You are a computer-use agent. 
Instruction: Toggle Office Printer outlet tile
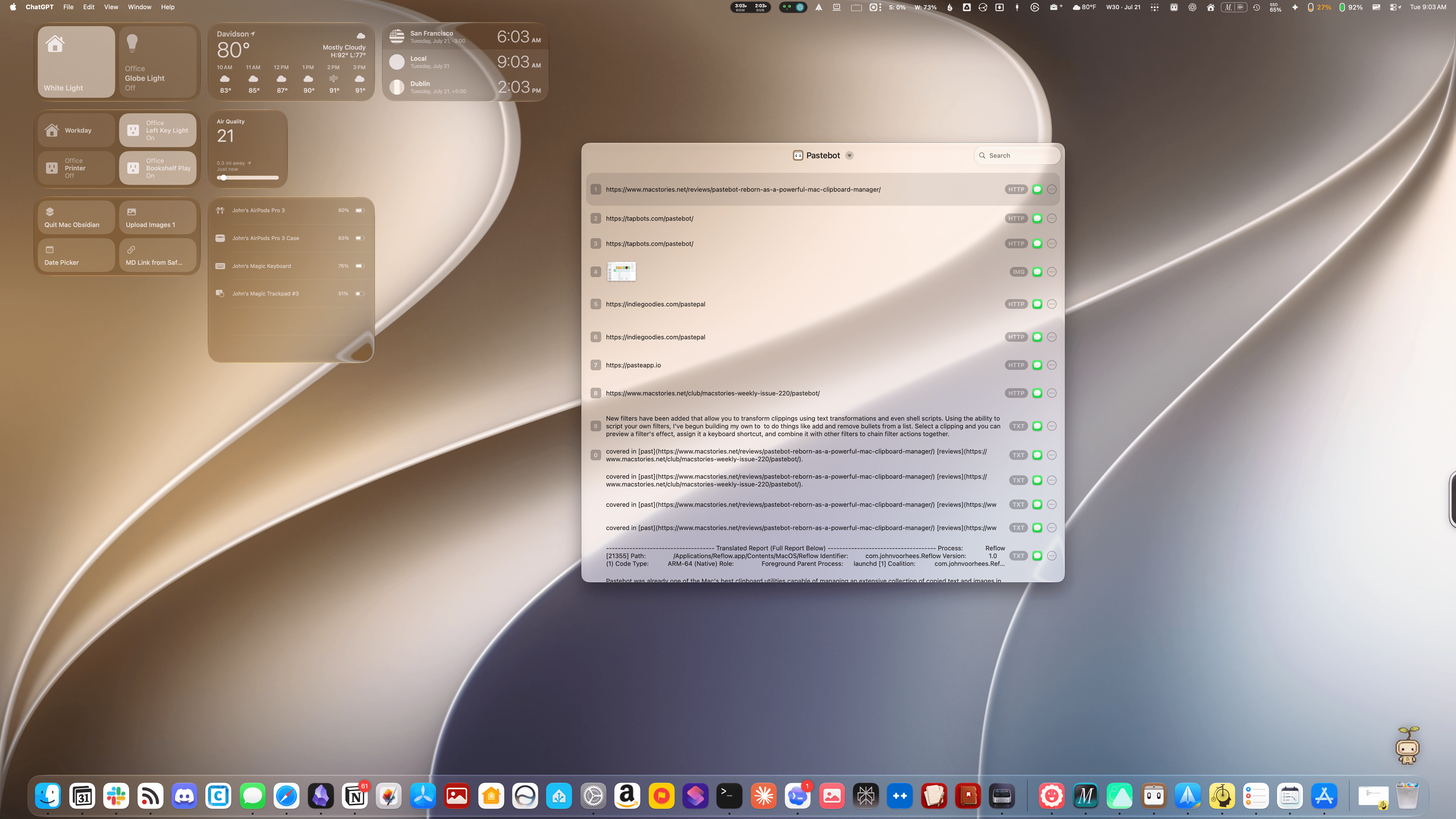point(76,168)
